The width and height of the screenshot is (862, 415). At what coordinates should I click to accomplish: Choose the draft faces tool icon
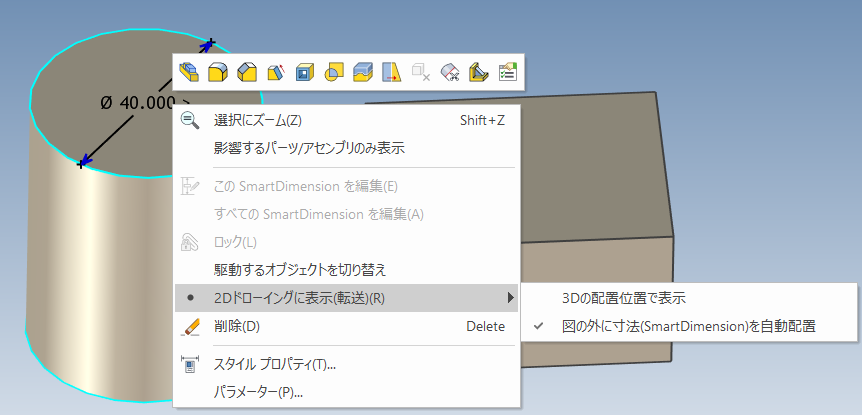[276, 72]
